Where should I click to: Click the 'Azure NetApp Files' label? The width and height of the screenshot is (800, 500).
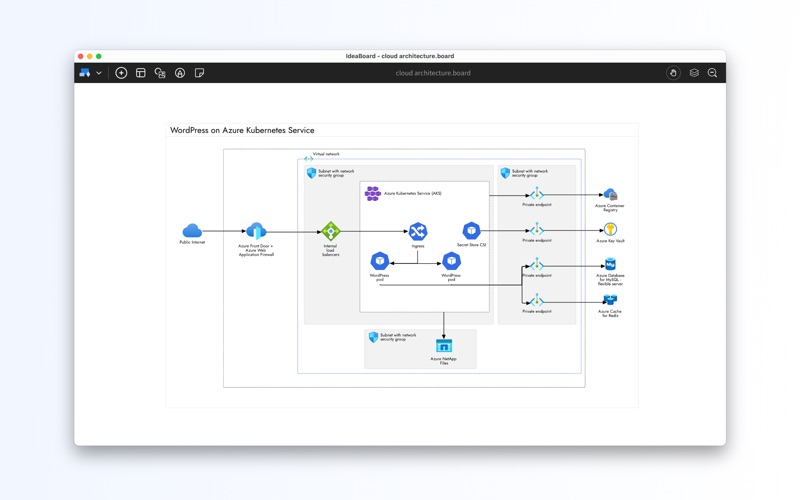(443, 361)
